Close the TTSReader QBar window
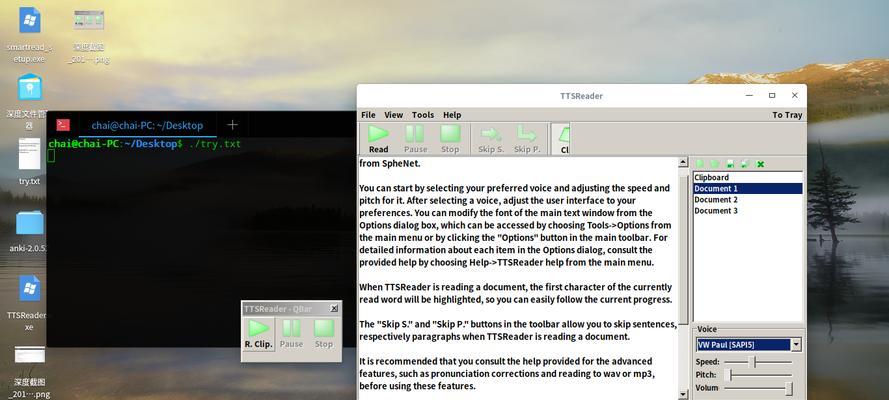 [335, 309]
